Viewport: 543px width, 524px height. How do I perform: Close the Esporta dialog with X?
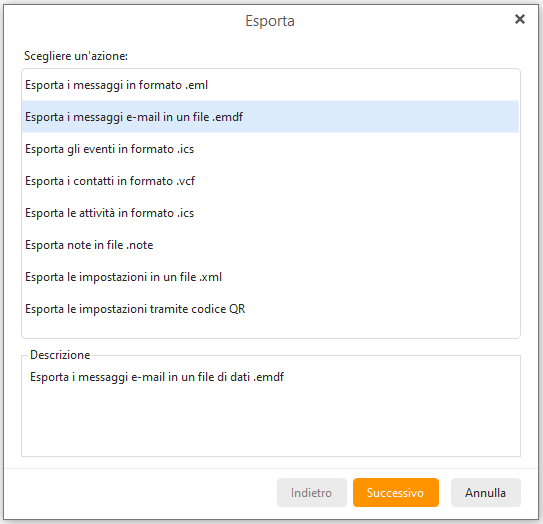(519, 19)
